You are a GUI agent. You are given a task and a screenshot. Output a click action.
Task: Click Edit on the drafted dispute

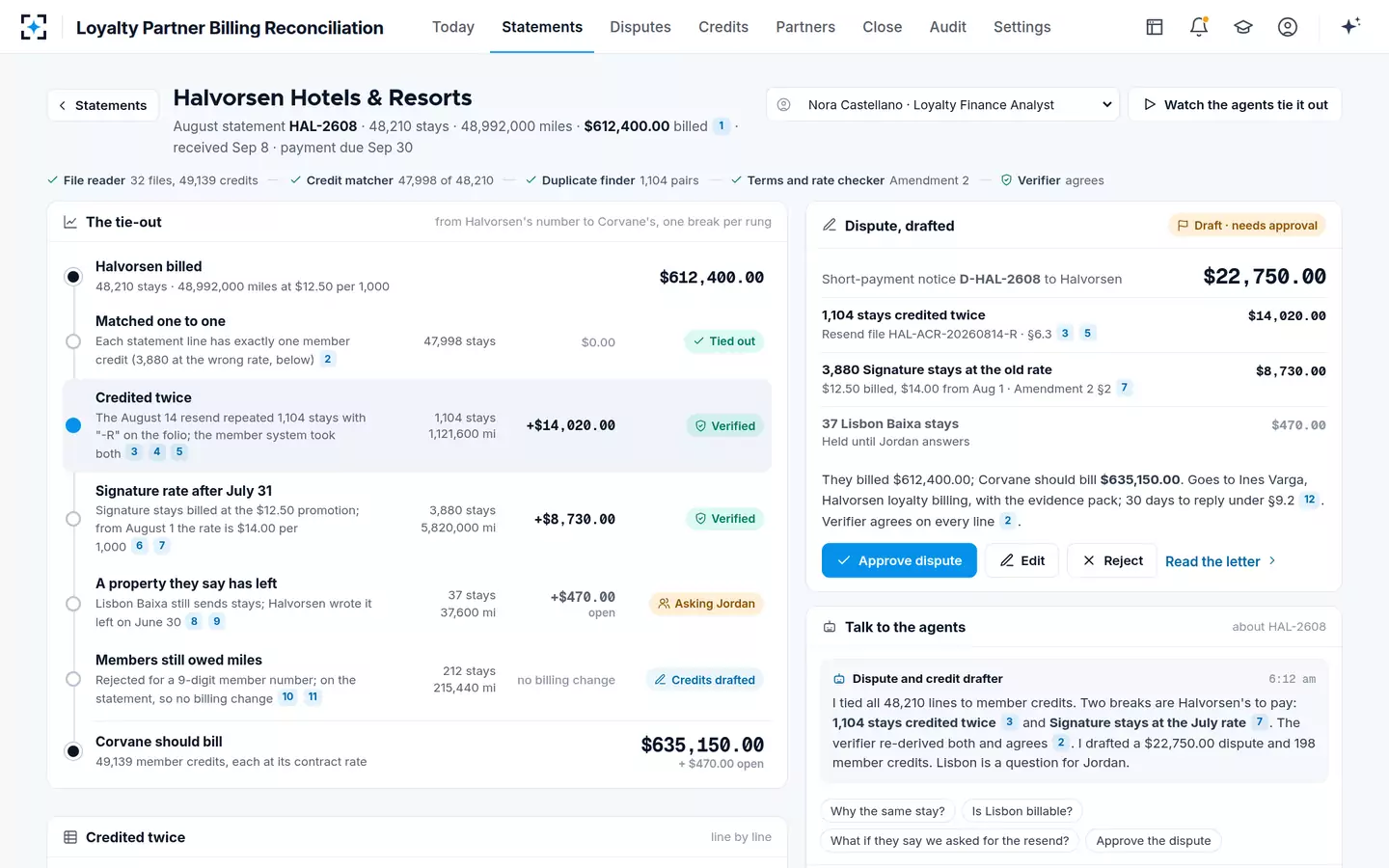(1022, 560)
